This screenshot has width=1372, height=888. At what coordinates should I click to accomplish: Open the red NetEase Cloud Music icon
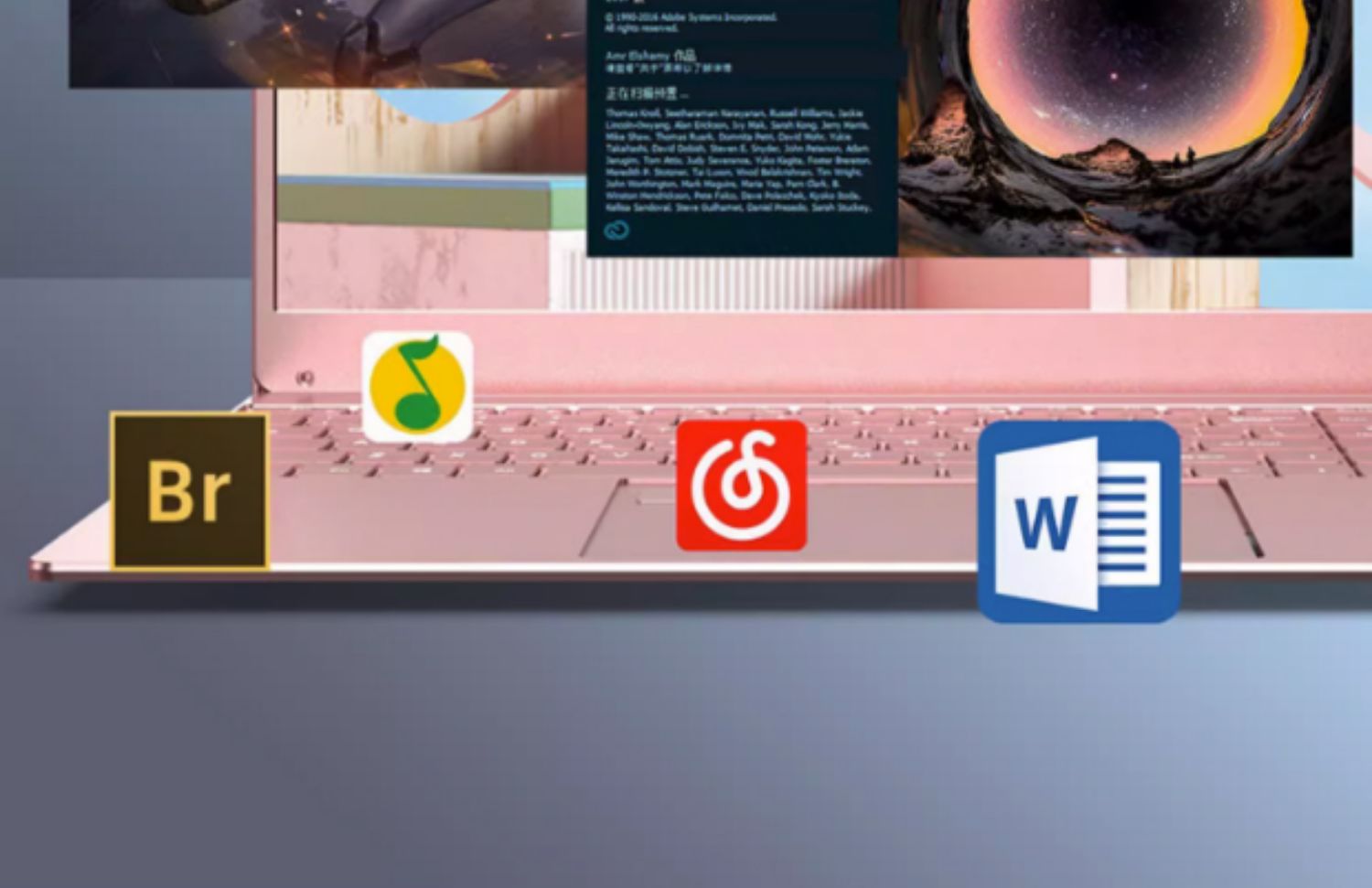pos(741,486)
